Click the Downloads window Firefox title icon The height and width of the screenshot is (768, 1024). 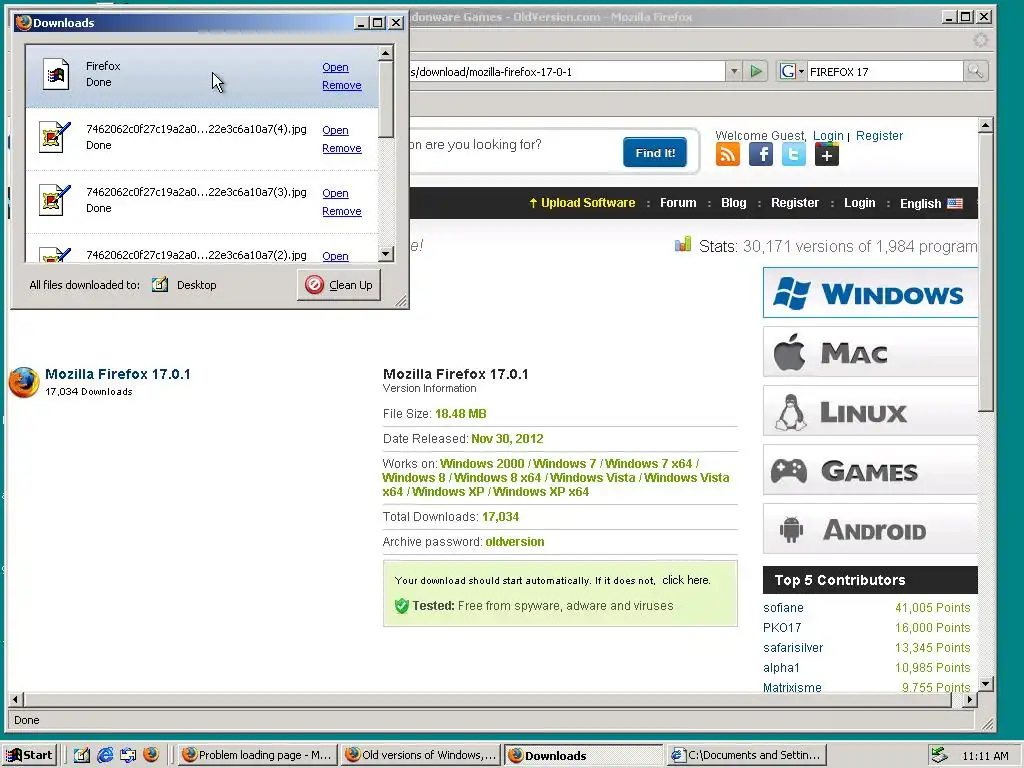click(x=24, y=22)
